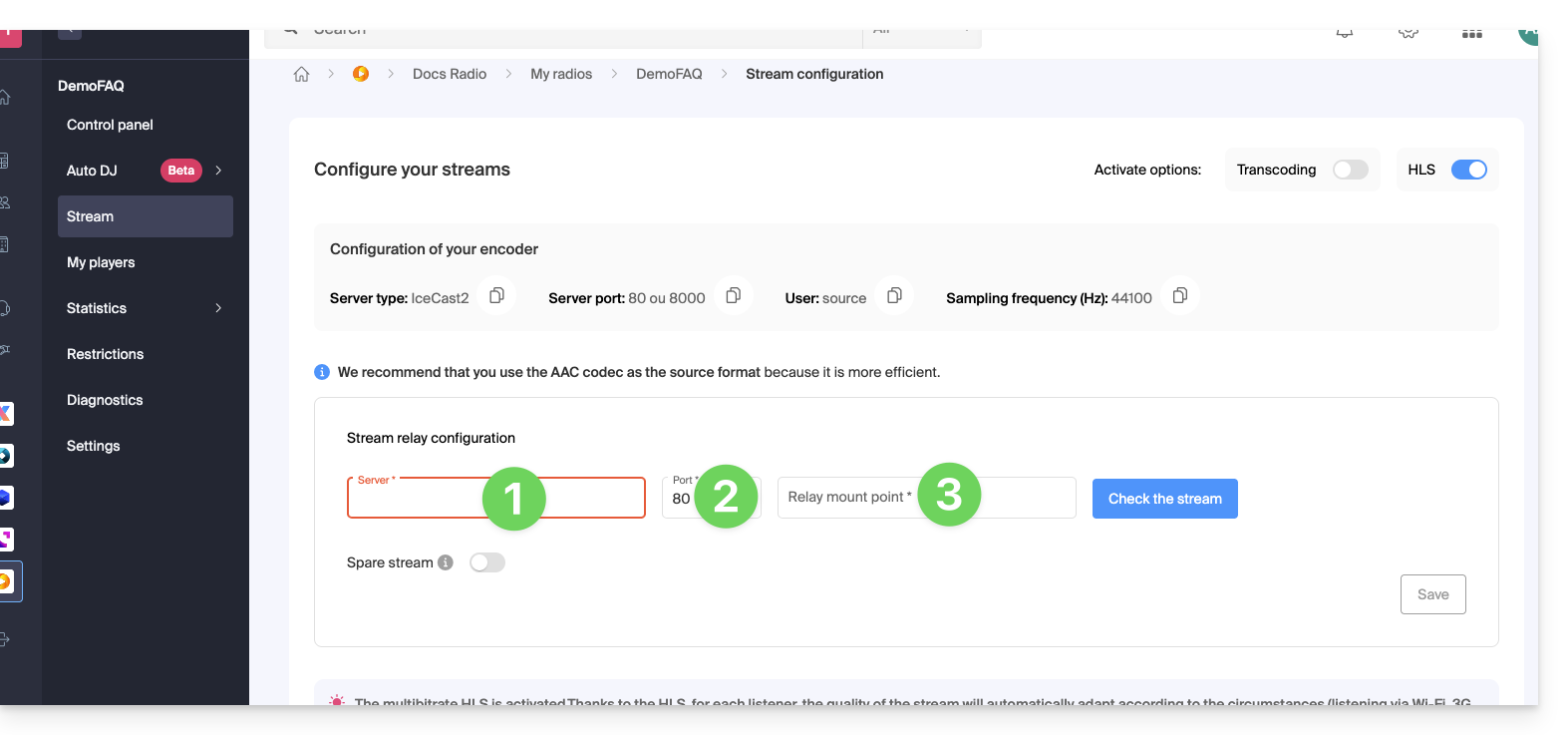
Task: Turn on the Spare stream switch
Action: tap(487, 562)
